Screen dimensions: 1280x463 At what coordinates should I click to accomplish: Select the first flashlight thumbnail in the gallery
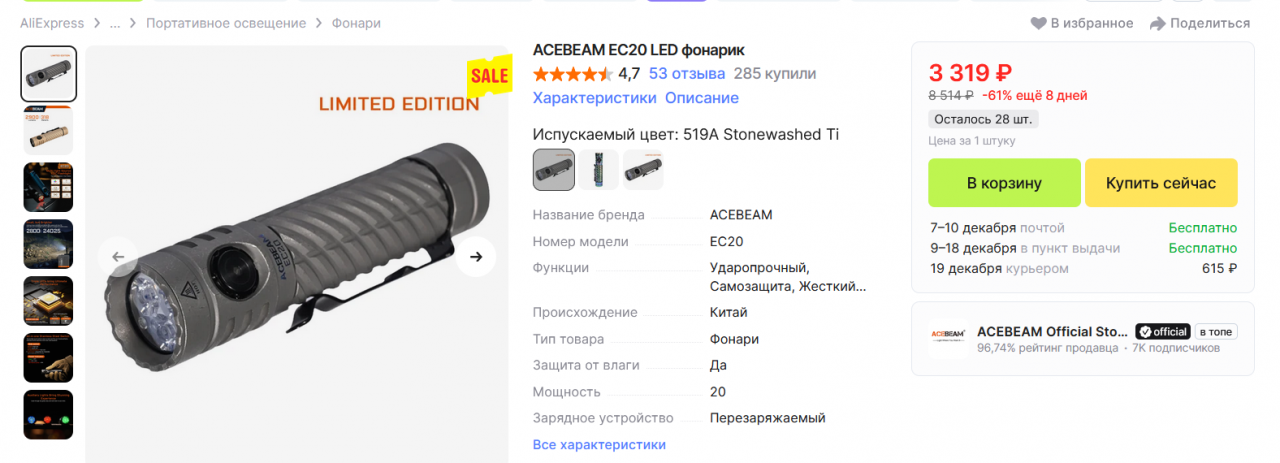[x=49, y=74]
